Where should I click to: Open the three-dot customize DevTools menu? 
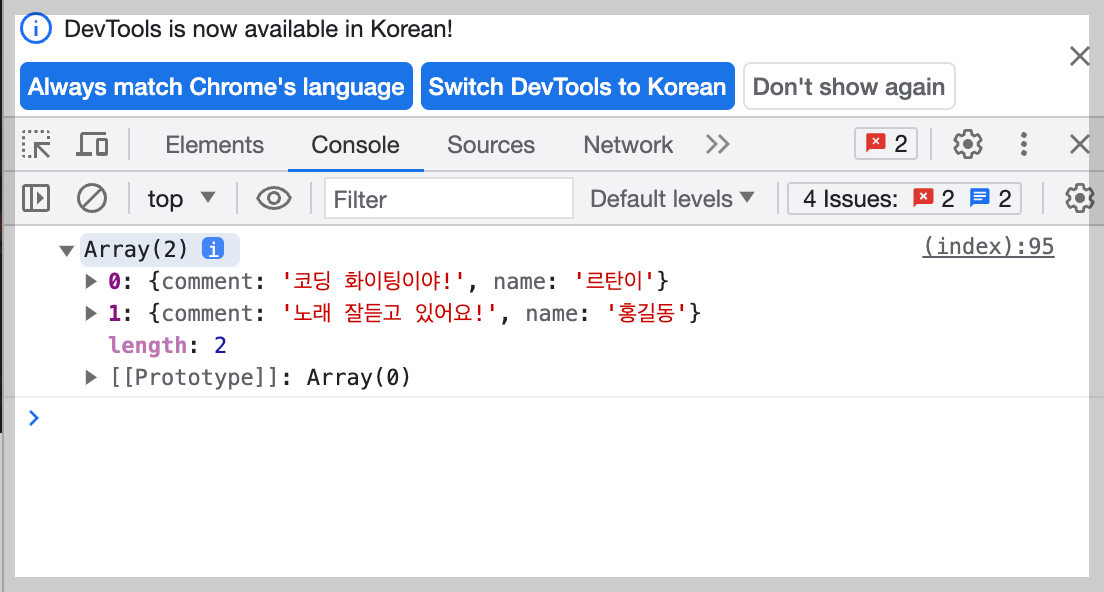[1024, 144]
